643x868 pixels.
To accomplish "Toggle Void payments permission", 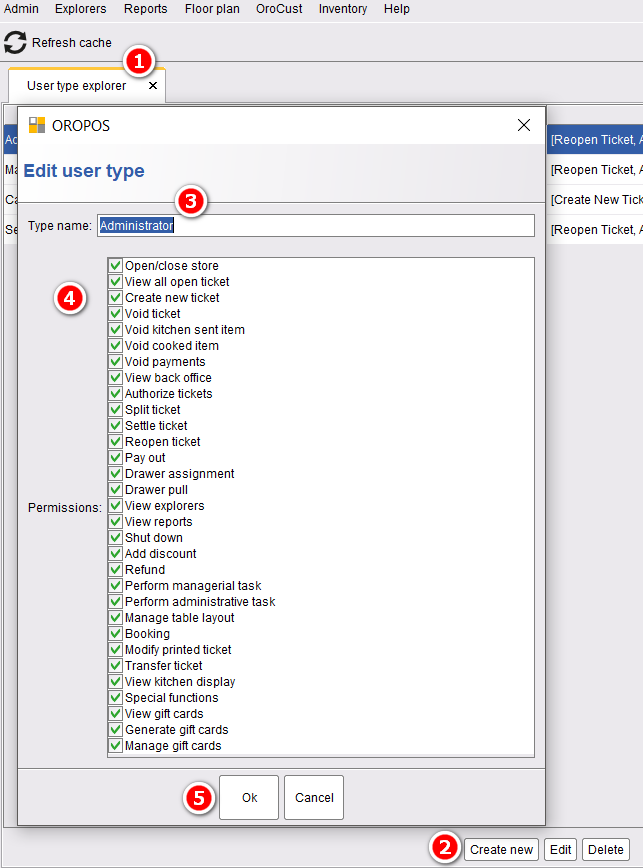I will click(x=115, y=362).
